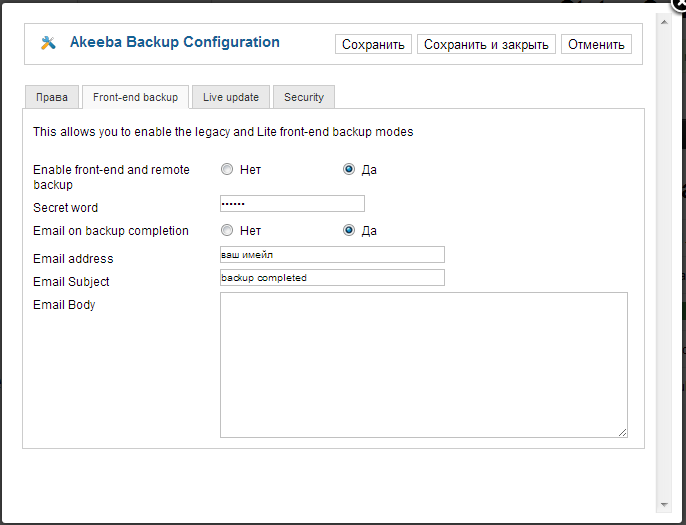Open the Права tab
The image size is (686, 525).
click(x=52, y=97)
